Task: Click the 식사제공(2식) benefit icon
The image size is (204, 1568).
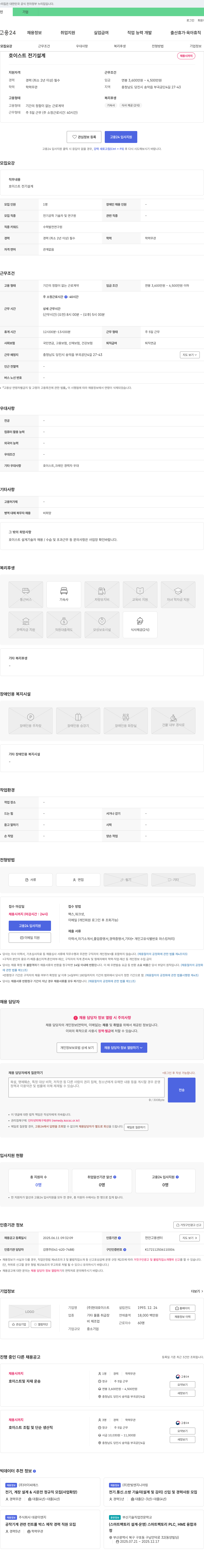Action: click(140, 625)
